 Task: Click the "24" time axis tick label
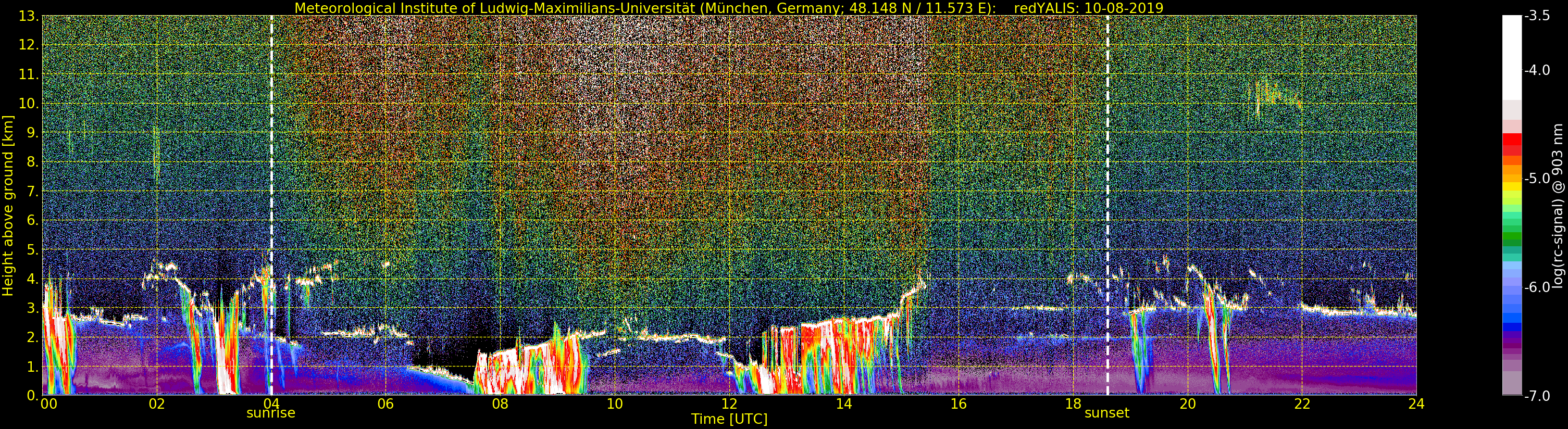[x=1416, y=403]
